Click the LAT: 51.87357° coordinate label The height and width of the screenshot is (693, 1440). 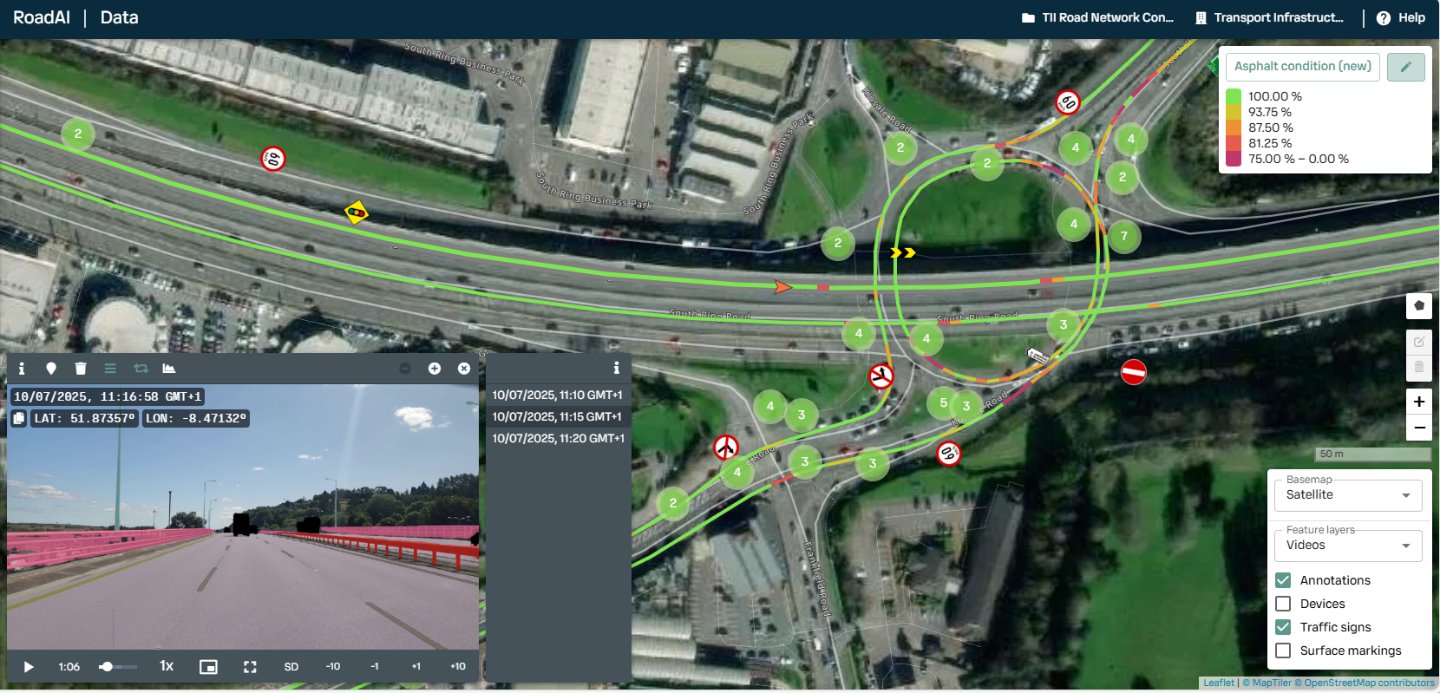(85, 418)
